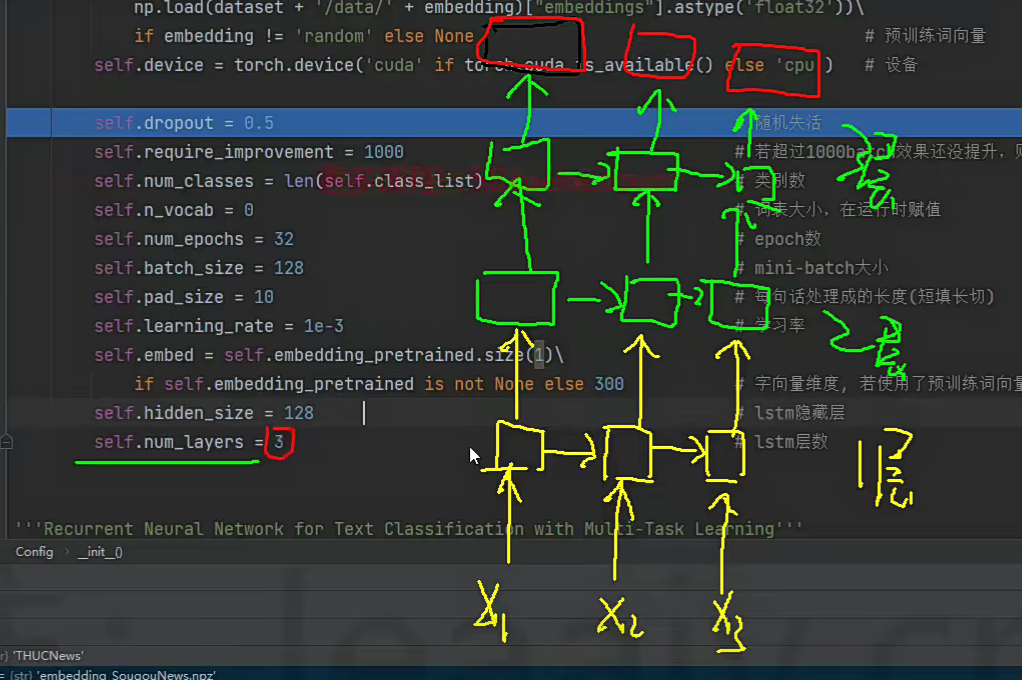Click the require_improvement value 1000
This screenshot has width=1022, height=680.
[383, 152]
